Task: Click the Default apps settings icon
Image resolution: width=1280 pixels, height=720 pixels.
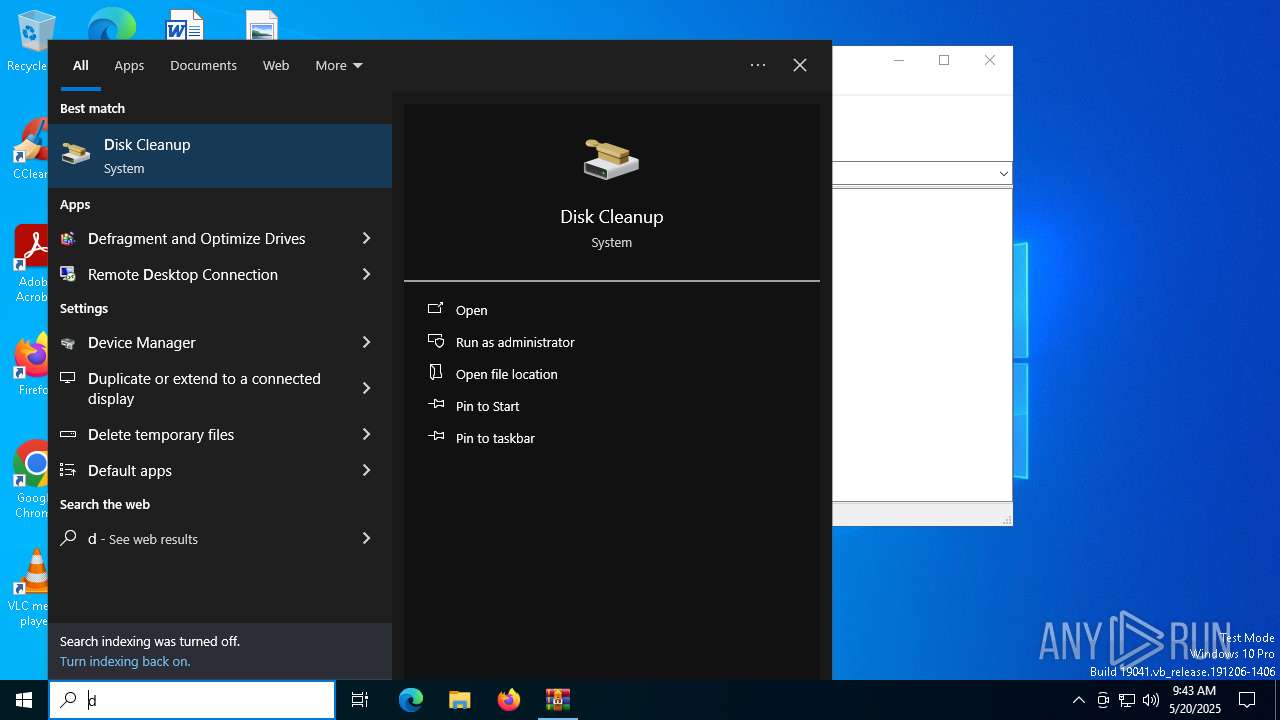Action: coord(68,471)
